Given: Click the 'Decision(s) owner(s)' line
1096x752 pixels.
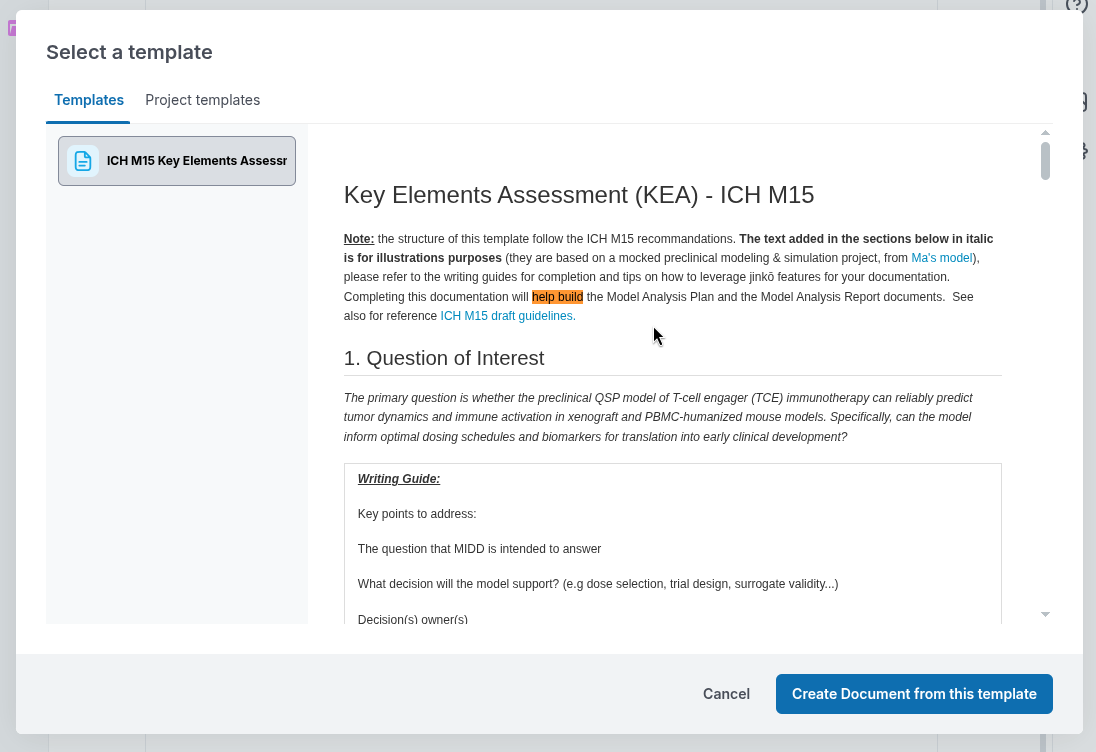Looking at the screenshot, I should 412,619.
